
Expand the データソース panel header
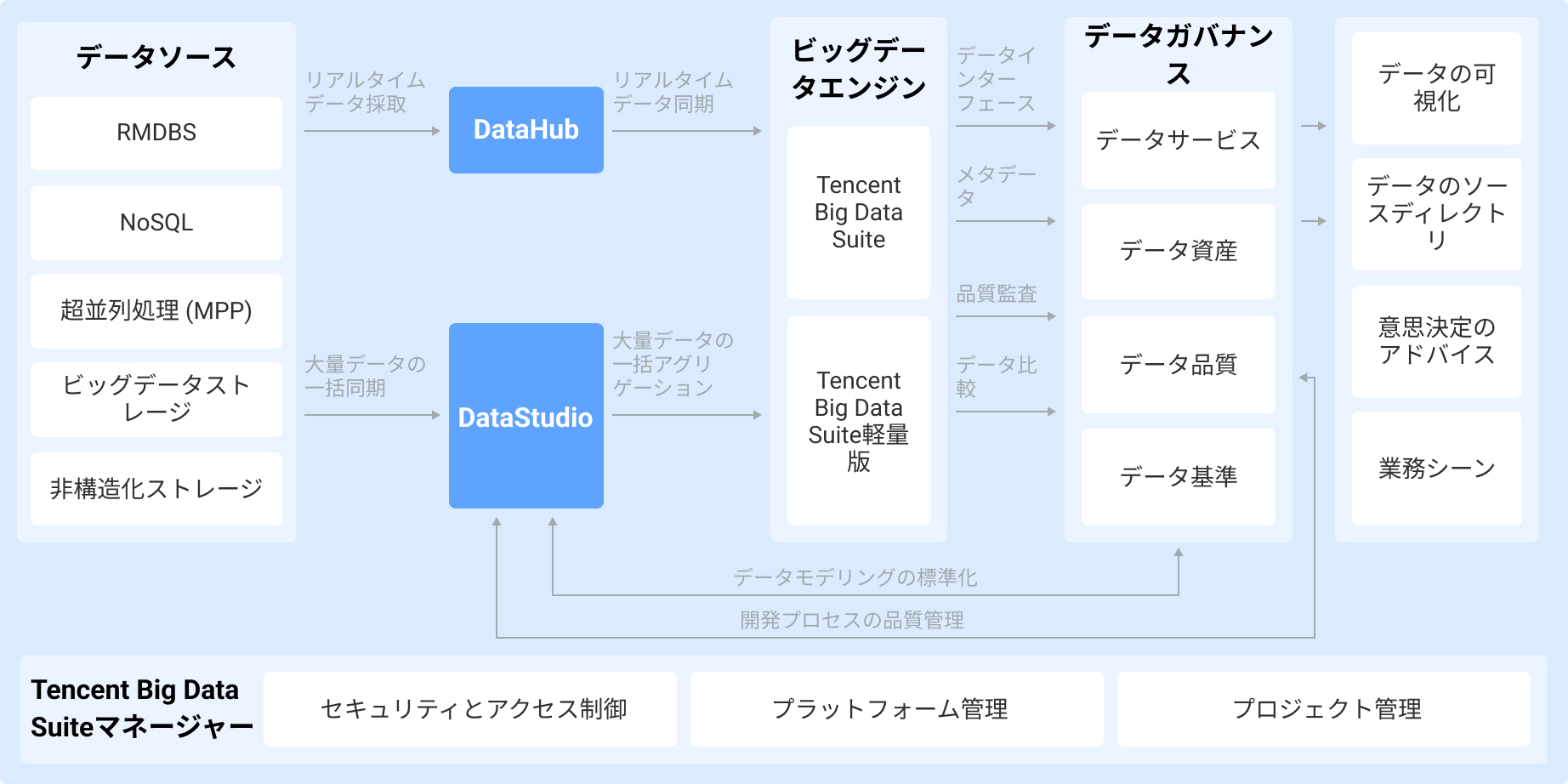pyautogui.click(x=156, y=58)
